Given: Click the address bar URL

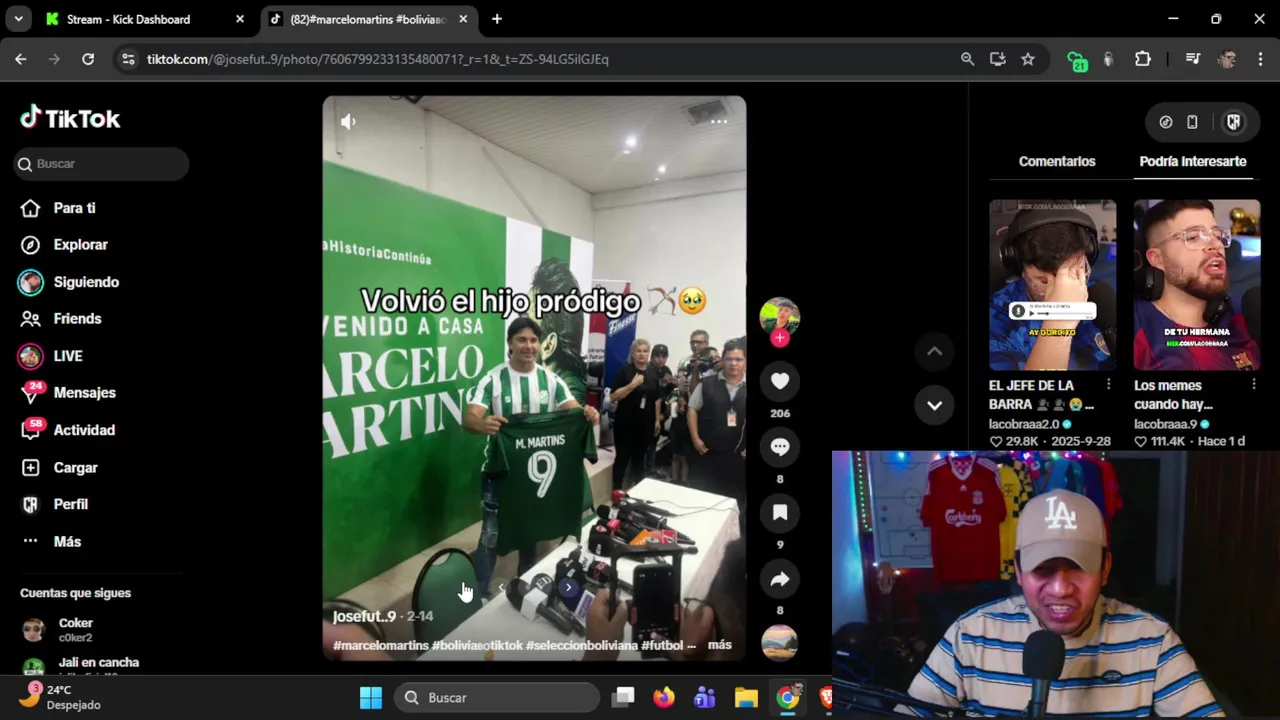Looking at the screenshot, I should pyautogui.click(x=377, y=59).
